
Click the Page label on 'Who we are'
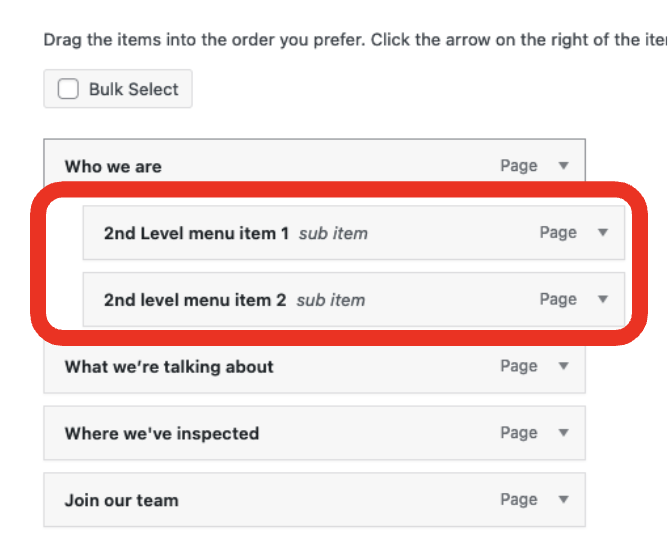pos(519,166)
